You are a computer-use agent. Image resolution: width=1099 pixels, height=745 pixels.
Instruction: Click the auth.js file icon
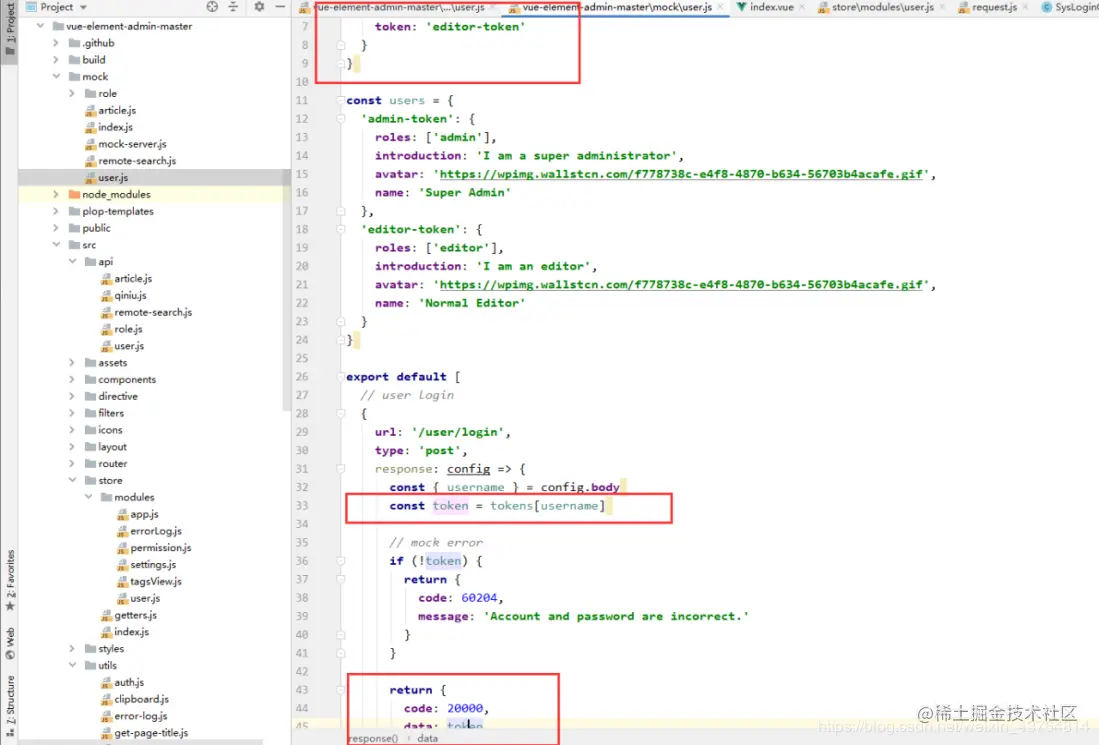tap(106, 683)
